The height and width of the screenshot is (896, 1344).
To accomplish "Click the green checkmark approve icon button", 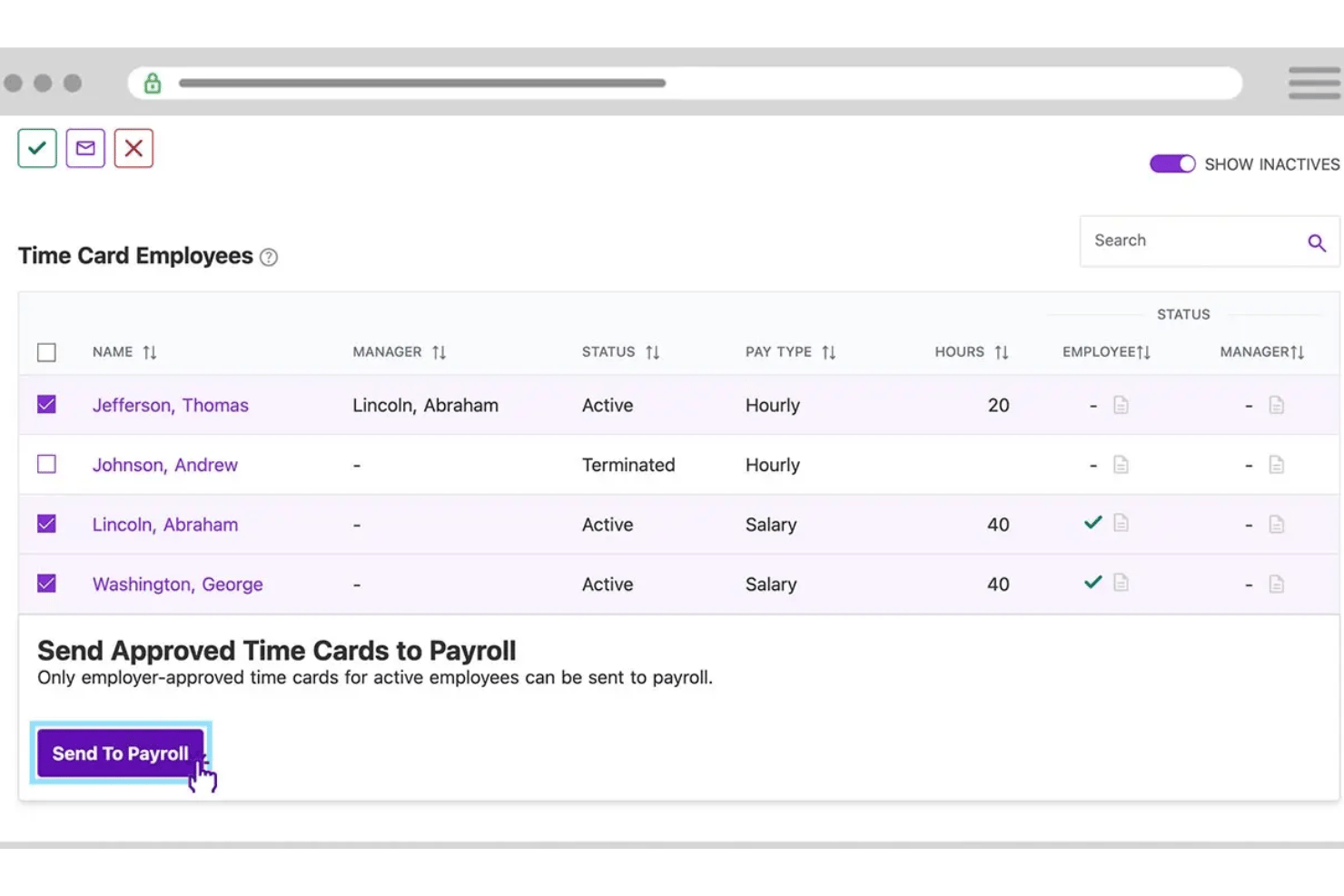I will tap(37, 148).
